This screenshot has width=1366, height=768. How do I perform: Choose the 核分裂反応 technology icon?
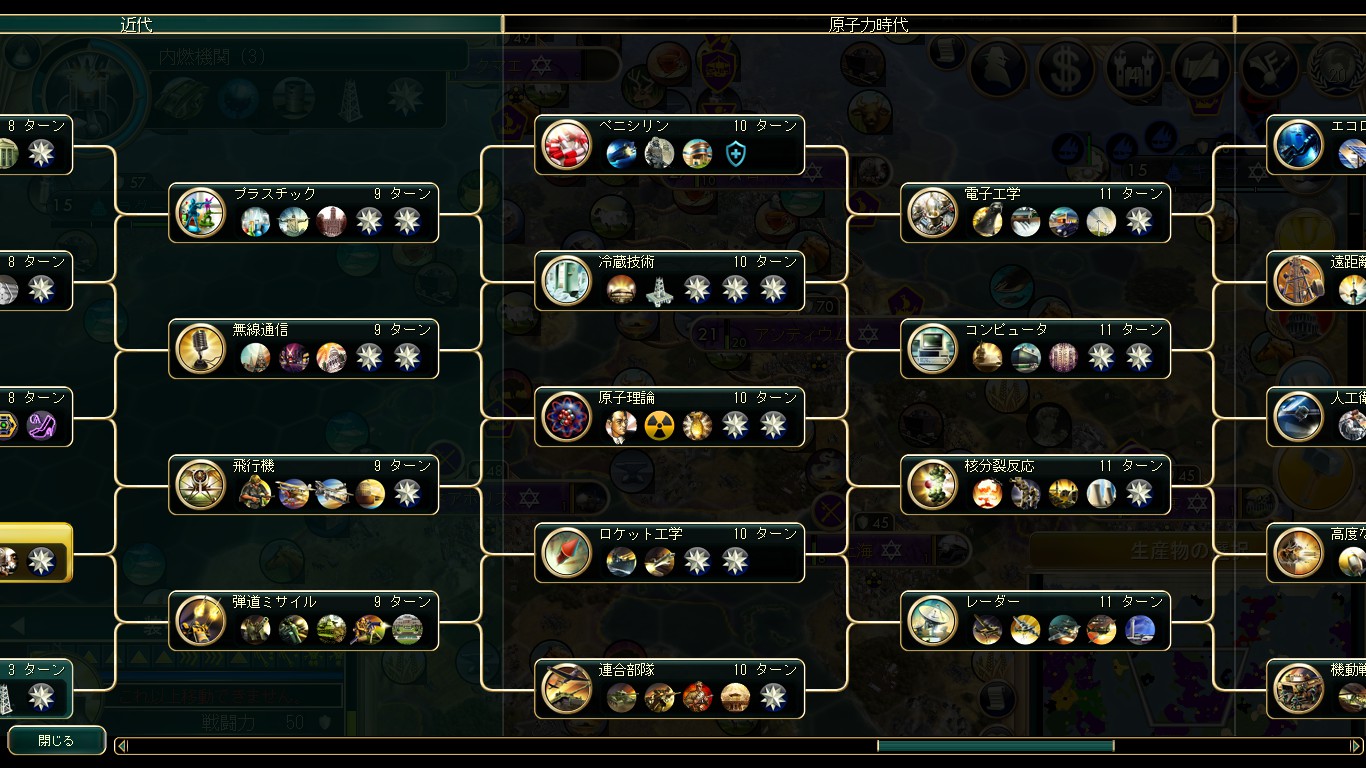(933, 485)
